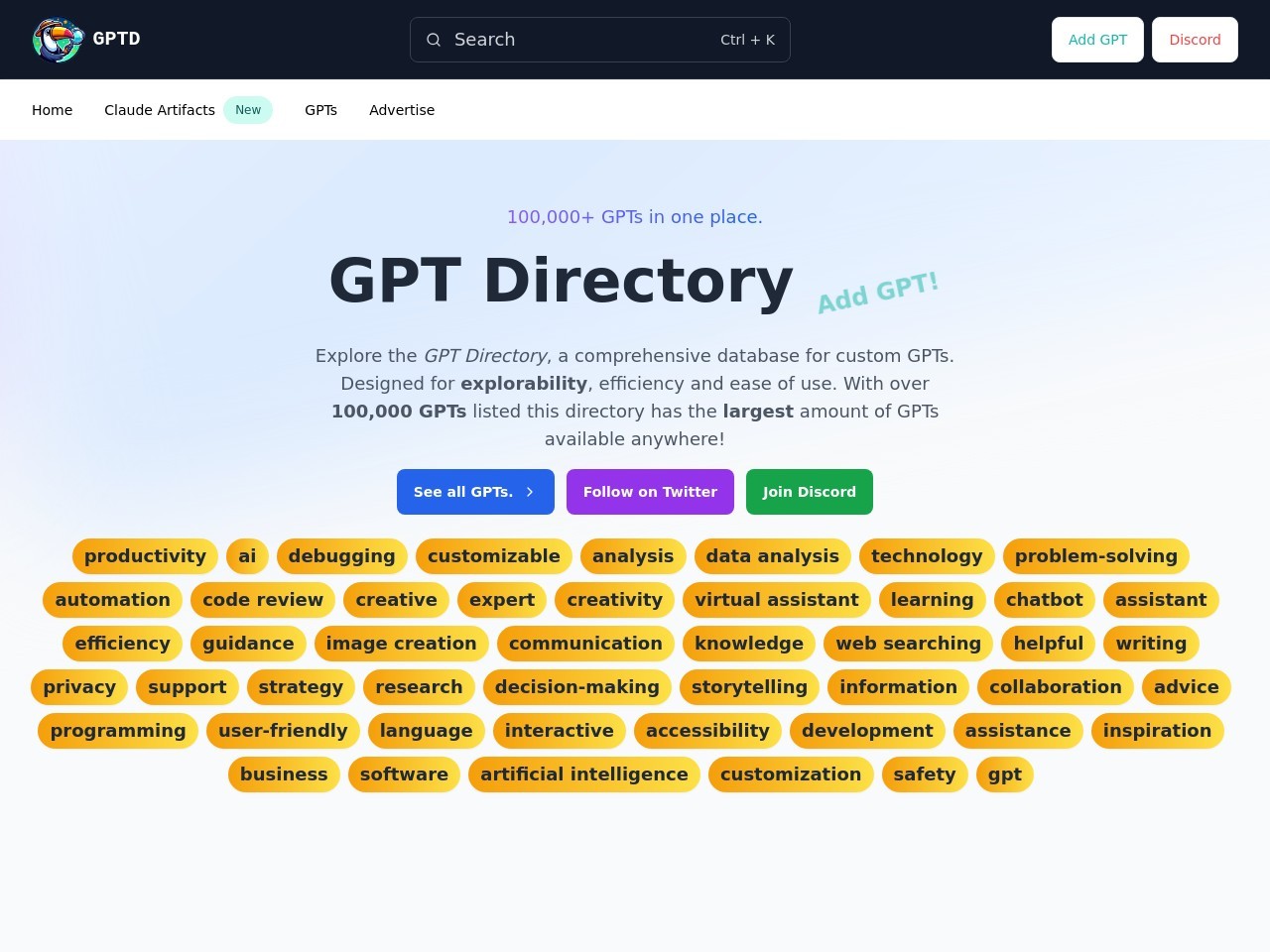1270x952 pixels.
Task: Select the programming tag
Action: (x=118, y=731)
